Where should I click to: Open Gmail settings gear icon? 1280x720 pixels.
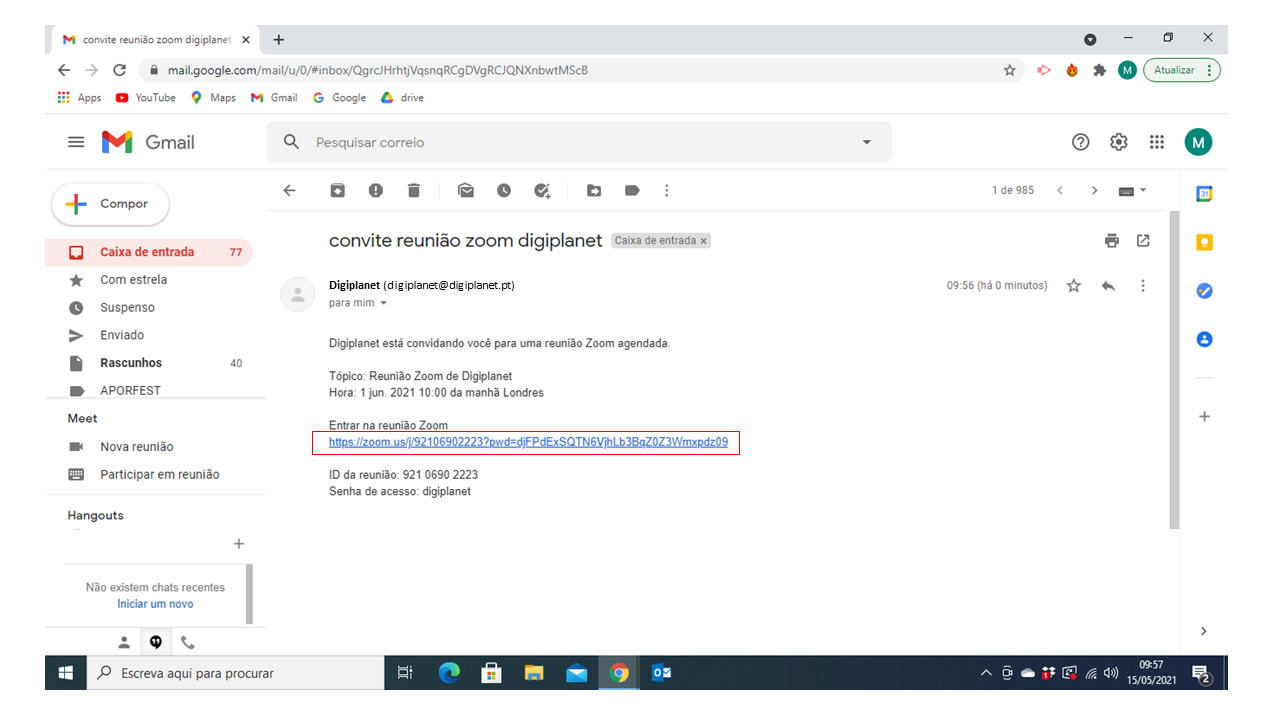click(1119, 142)
